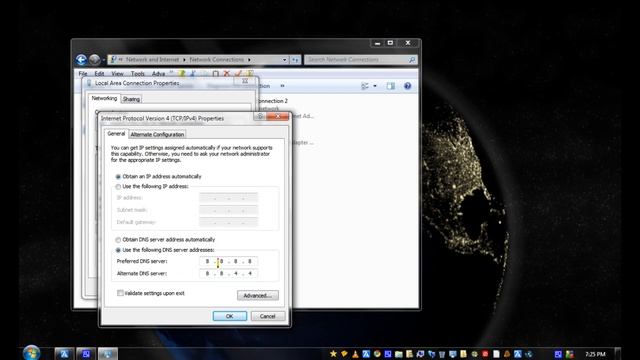Switch to the General tab
Image resolution: width=640 pixels, height=360 pixels.
click(116, 133)
